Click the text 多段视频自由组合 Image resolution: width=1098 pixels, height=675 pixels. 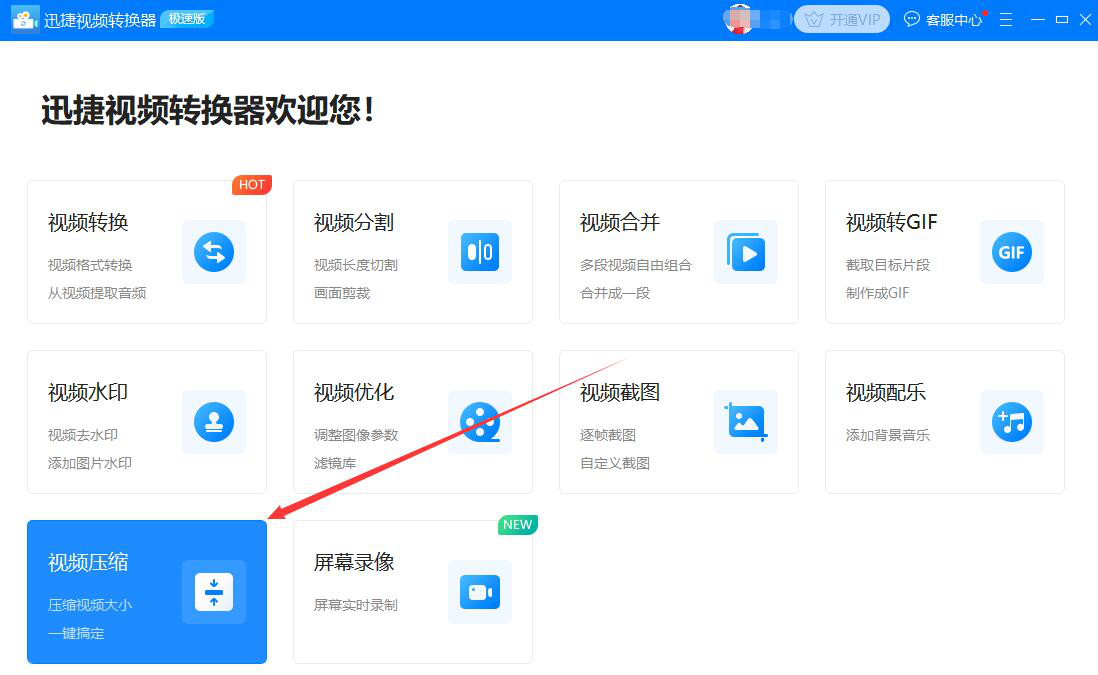point(636,265)
